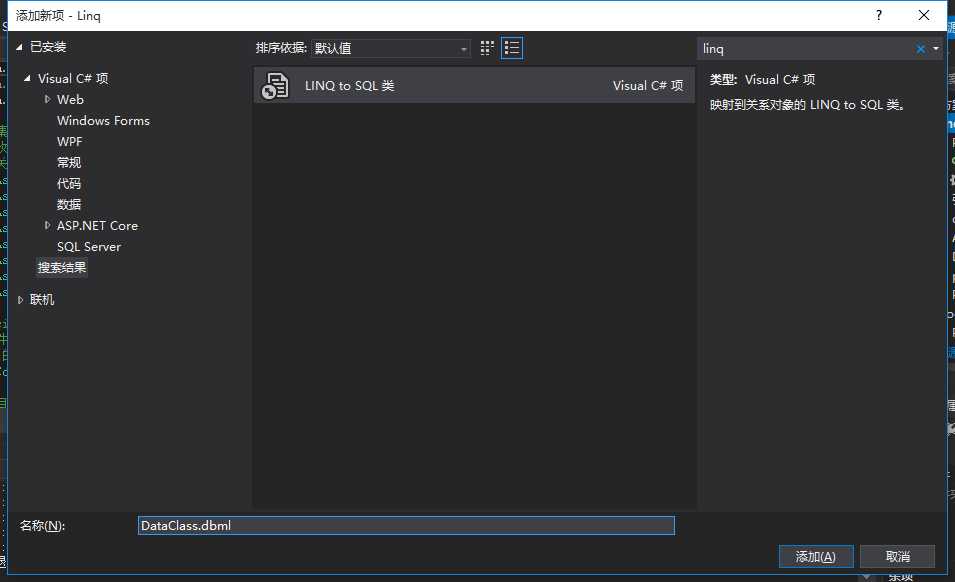The width and height of the screenshot is (955, 582).
Task: Expand the Web tree node
Action: tap(48, 99)
